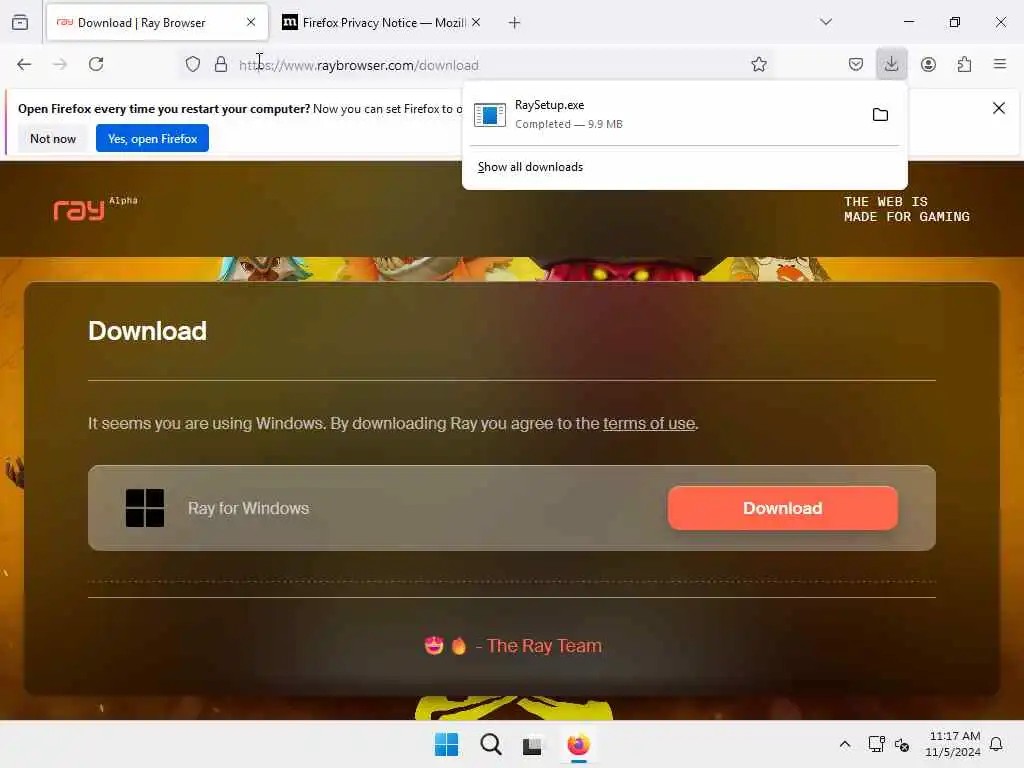Click THE WEB IS MADE FOR GAMING text

pos(906,209)
